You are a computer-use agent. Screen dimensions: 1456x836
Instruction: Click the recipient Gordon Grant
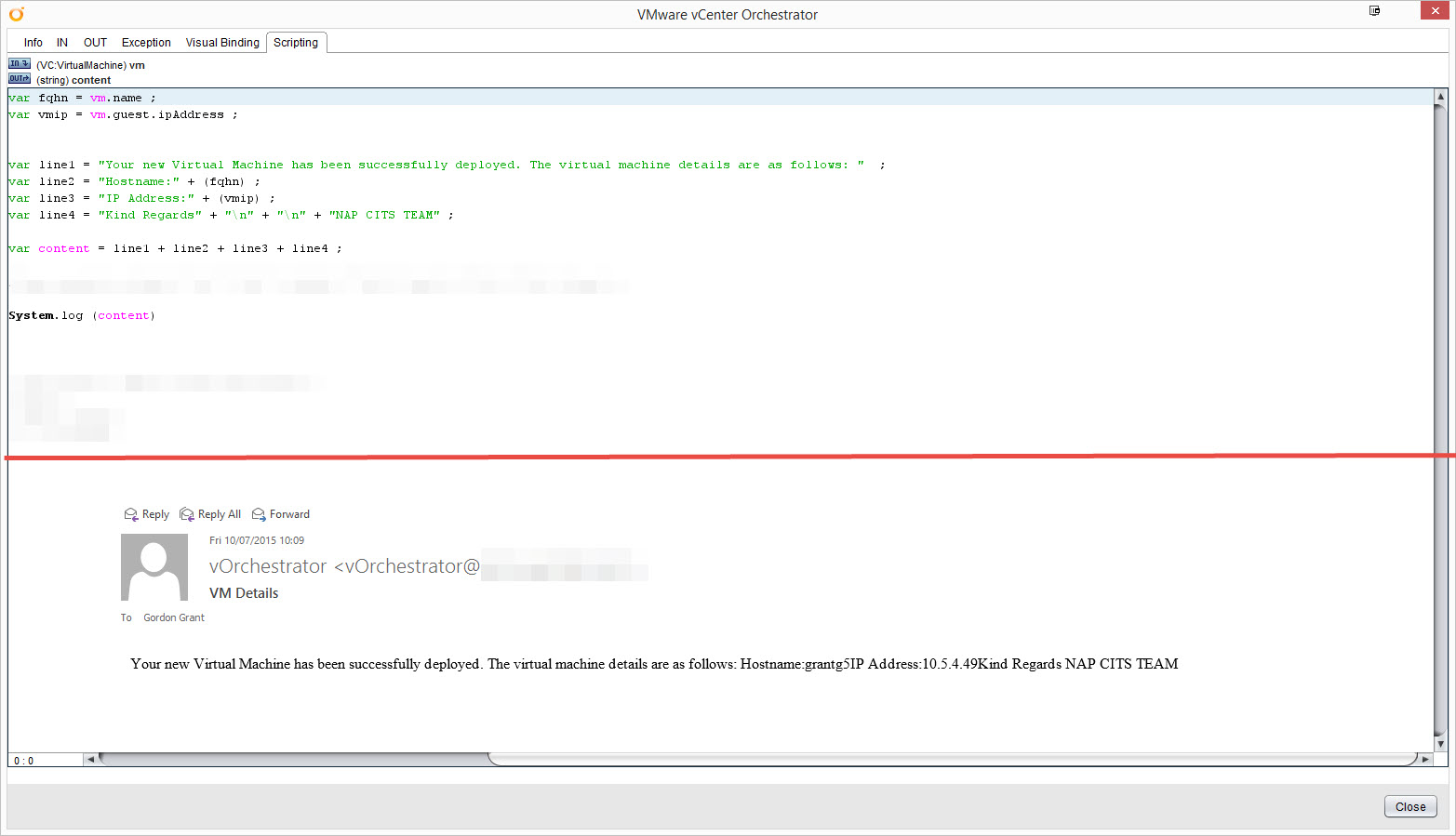[x=173, y=617]
